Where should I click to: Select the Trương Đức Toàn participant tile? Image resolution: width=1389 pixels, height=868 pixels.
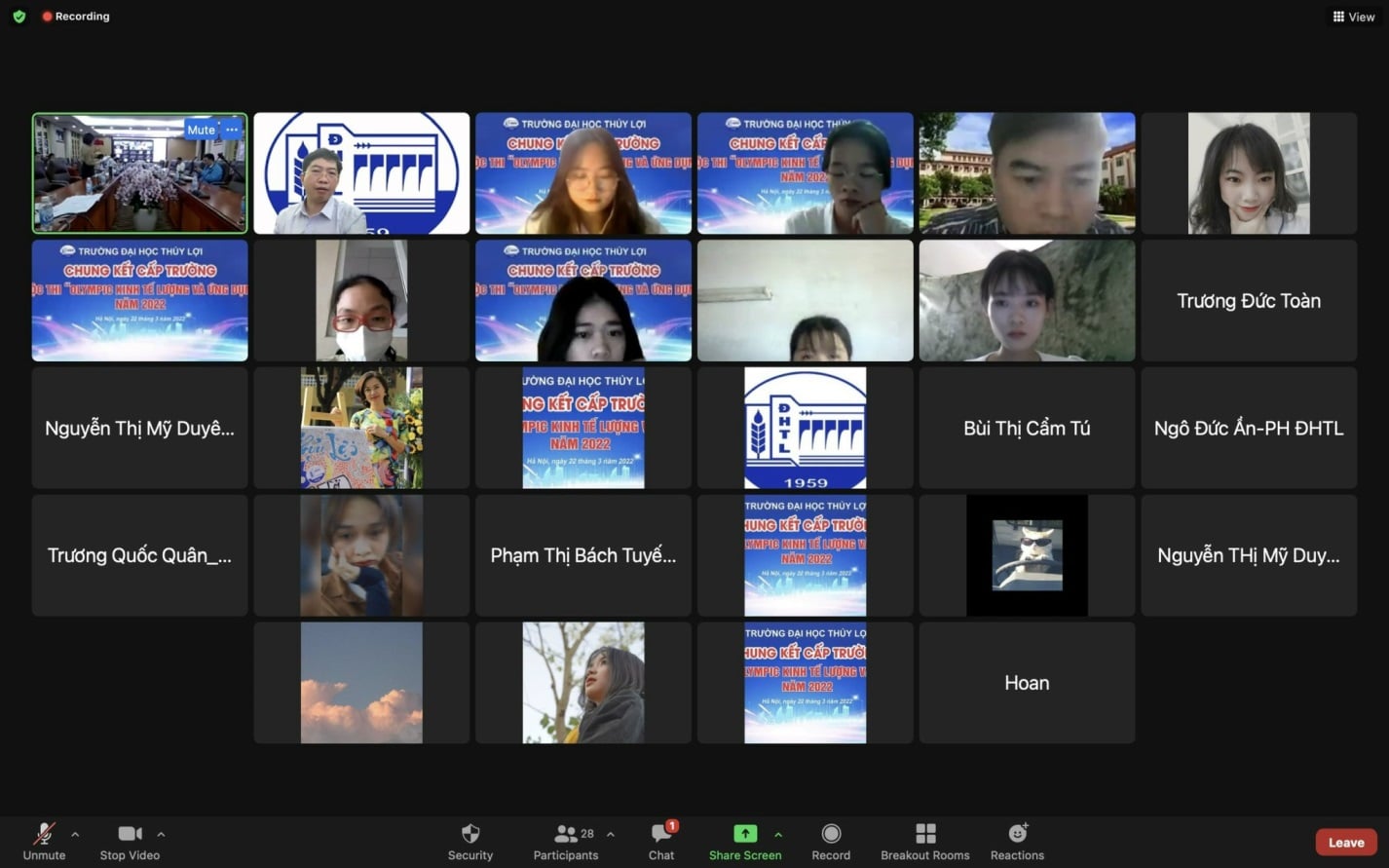(1248, 301)
